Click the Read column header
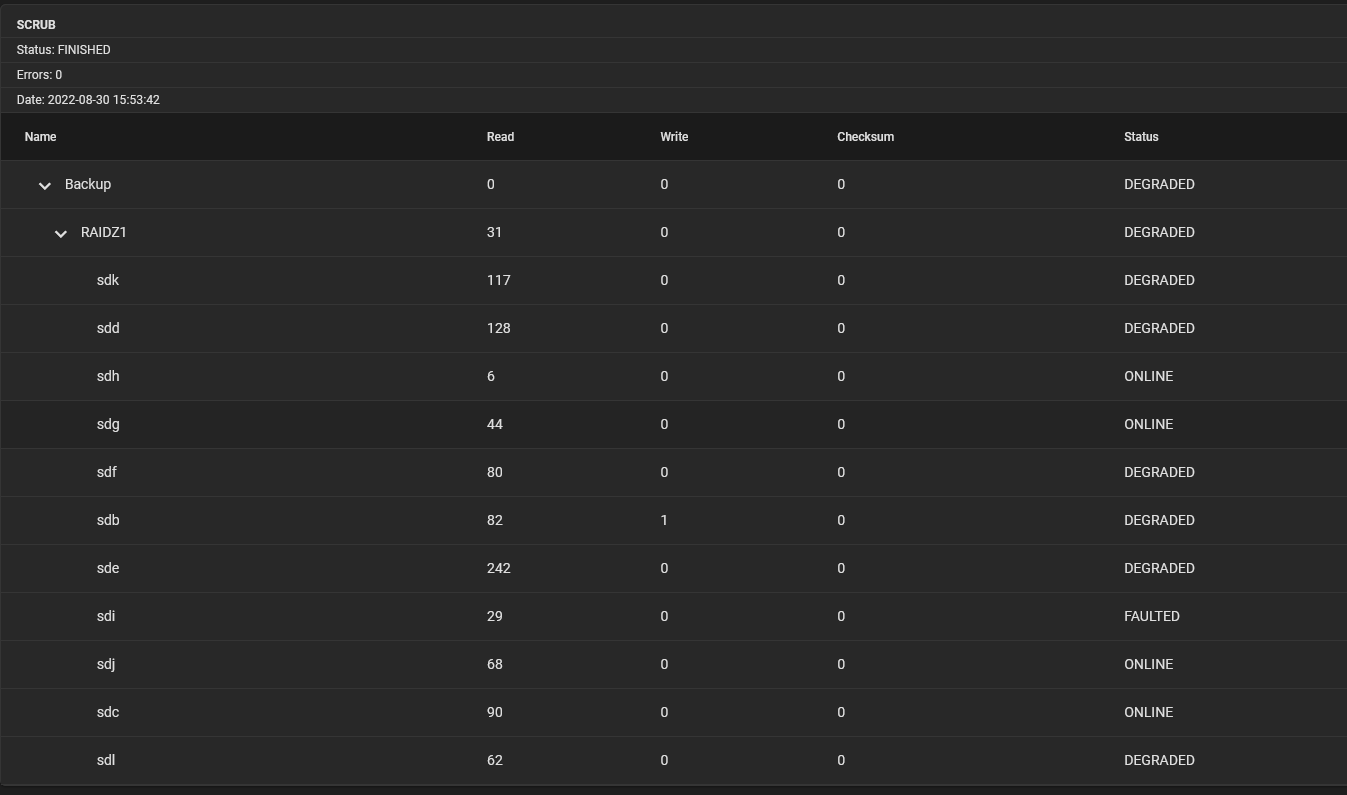 (x=500, y=136)
